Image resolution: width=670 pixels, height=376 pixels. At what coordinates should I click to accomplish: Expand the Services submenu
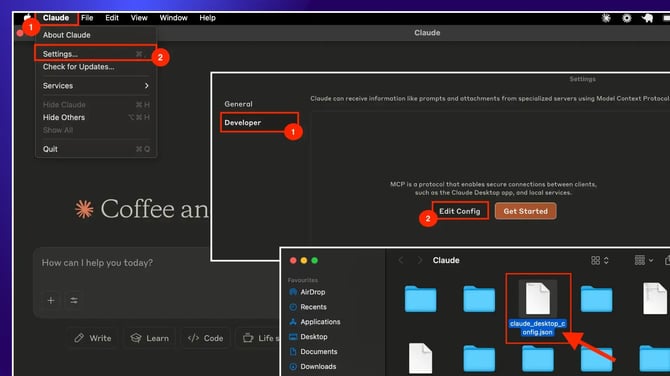click(x=96, y=86)
